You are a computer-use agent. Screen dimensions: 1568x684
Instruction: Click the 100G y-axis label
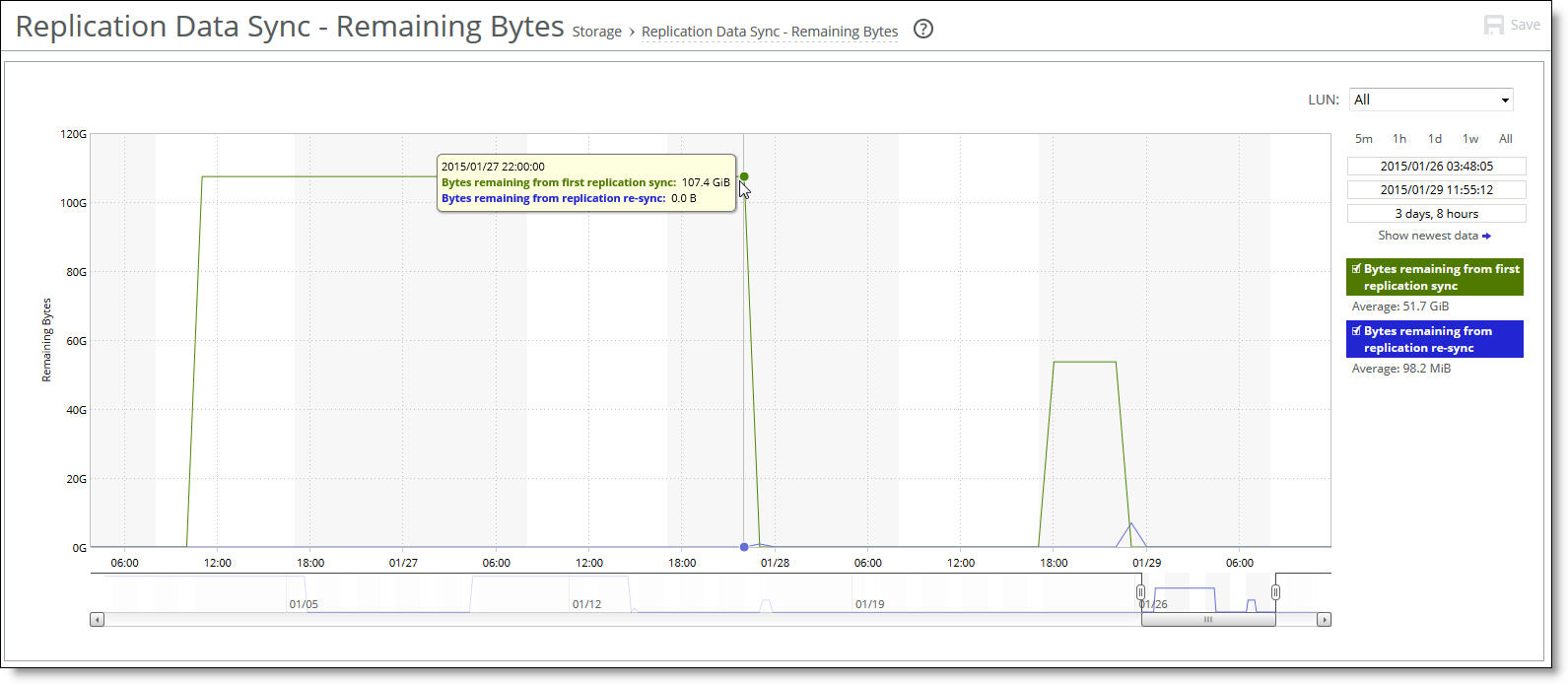coord(75,203)
